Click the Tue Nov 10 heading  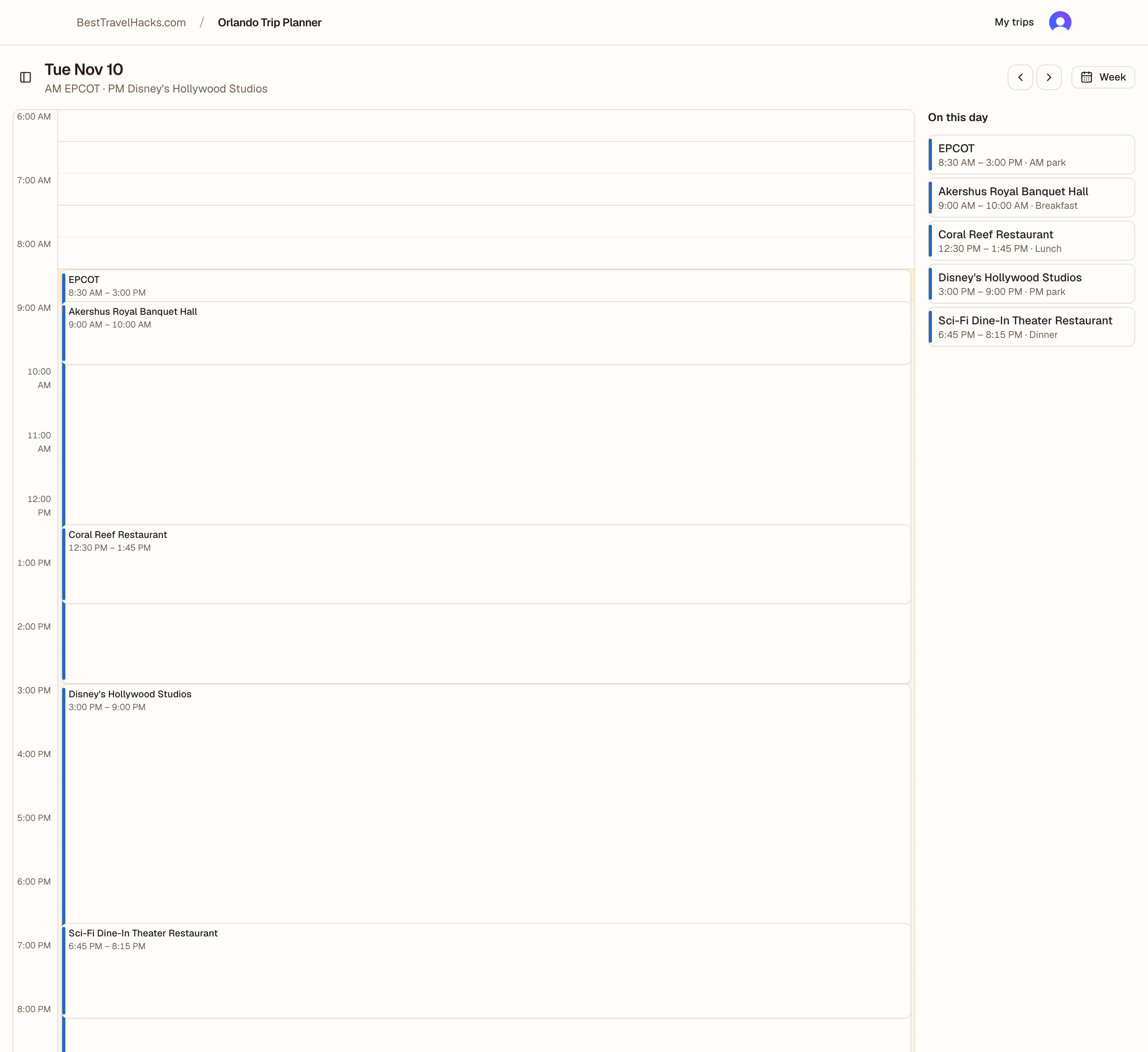coord(84,69)
